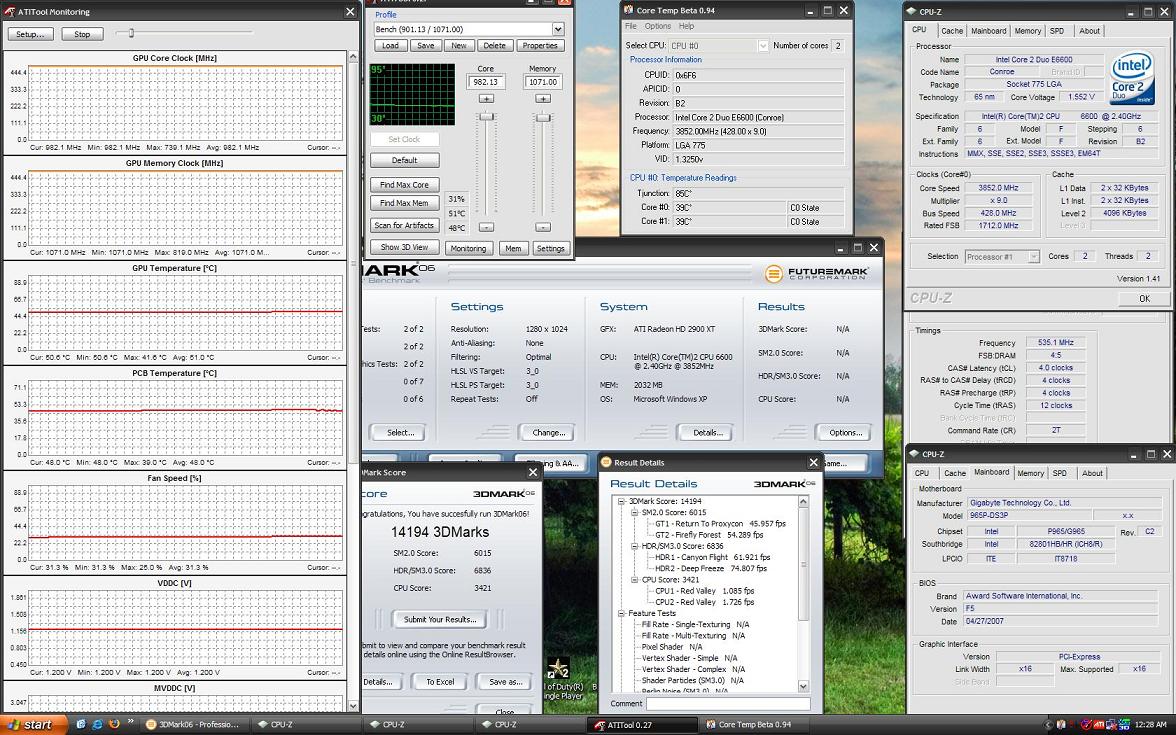This screenshot has height=735, width=1176.
Task: Click the Delete profile button in ATITool
Action: point(494,46)
